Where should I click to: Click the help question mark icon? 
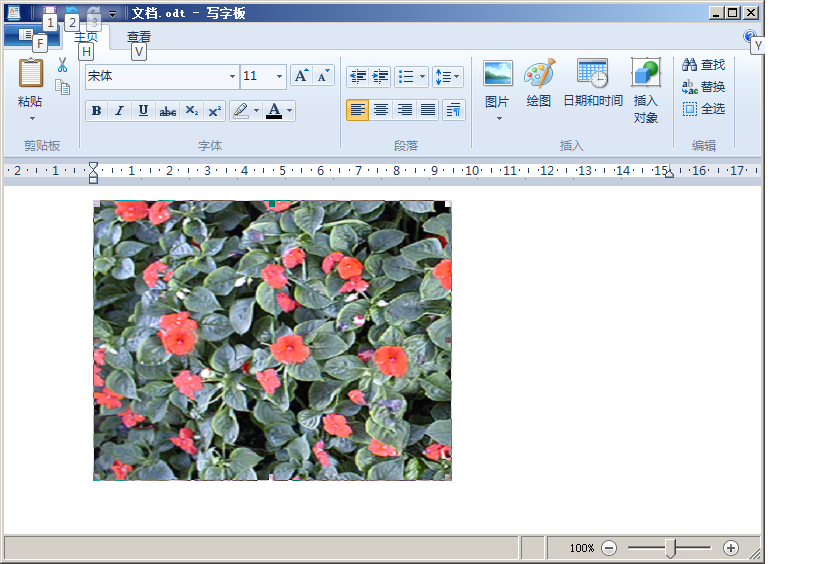click(x=750, y=36)
